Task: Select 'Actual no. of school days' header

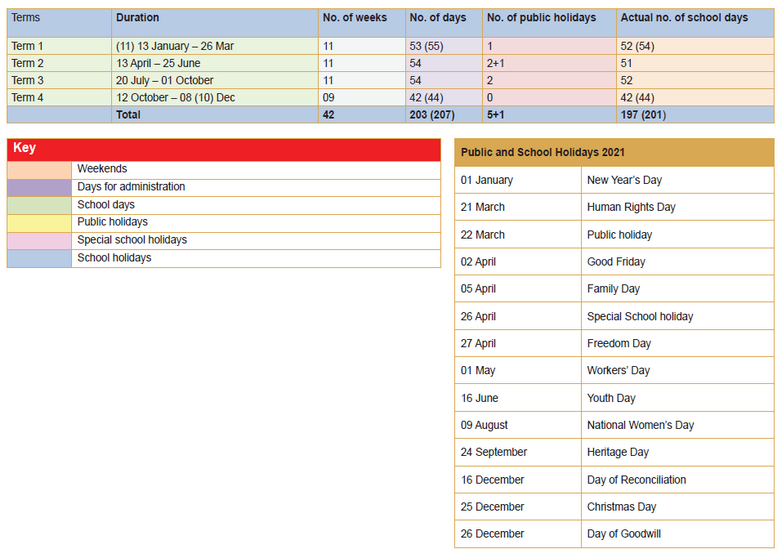Action: [x=695, y=23]
